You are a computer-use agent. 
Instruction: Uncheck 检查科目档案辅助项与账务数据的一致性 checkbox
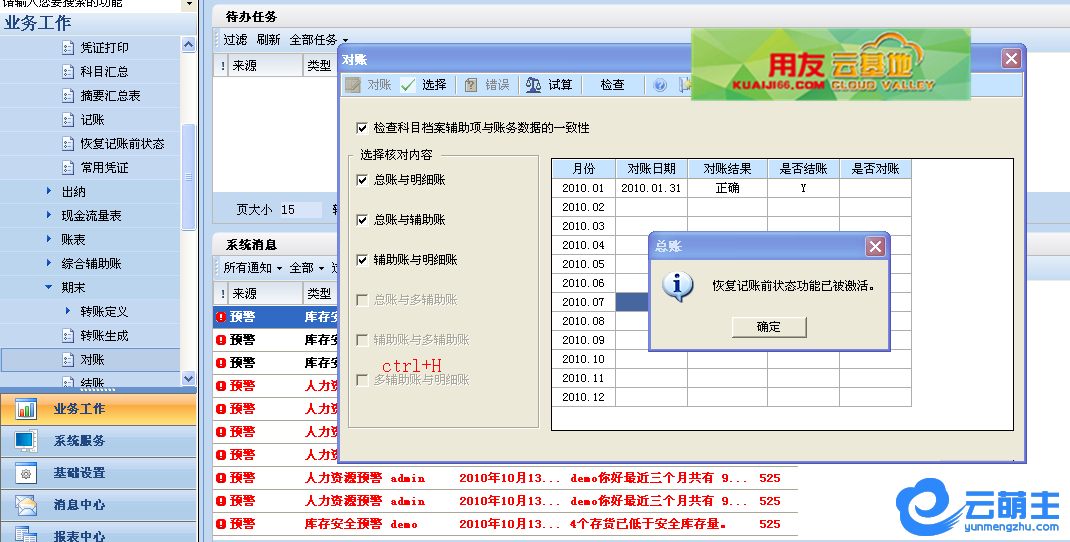pyautogui.click(x=362, y=128)
